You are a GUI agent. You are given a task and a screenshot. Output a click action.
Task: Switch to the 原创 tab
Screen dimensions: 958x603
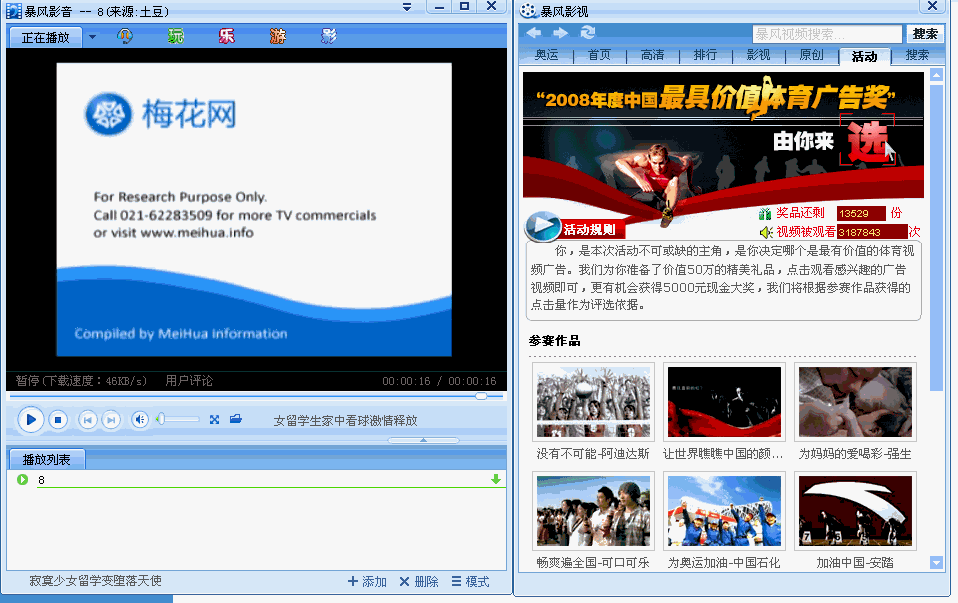click(x=812, y=55)
